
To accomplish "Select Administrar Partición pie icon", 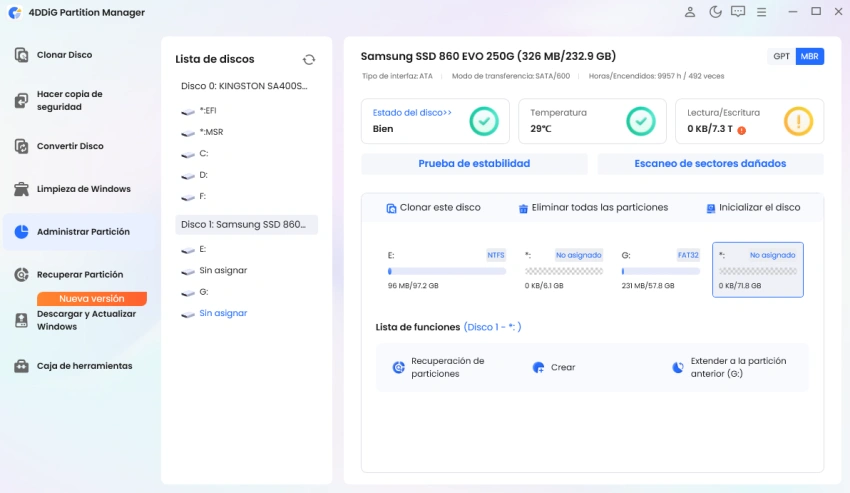I will coord(21,232).
